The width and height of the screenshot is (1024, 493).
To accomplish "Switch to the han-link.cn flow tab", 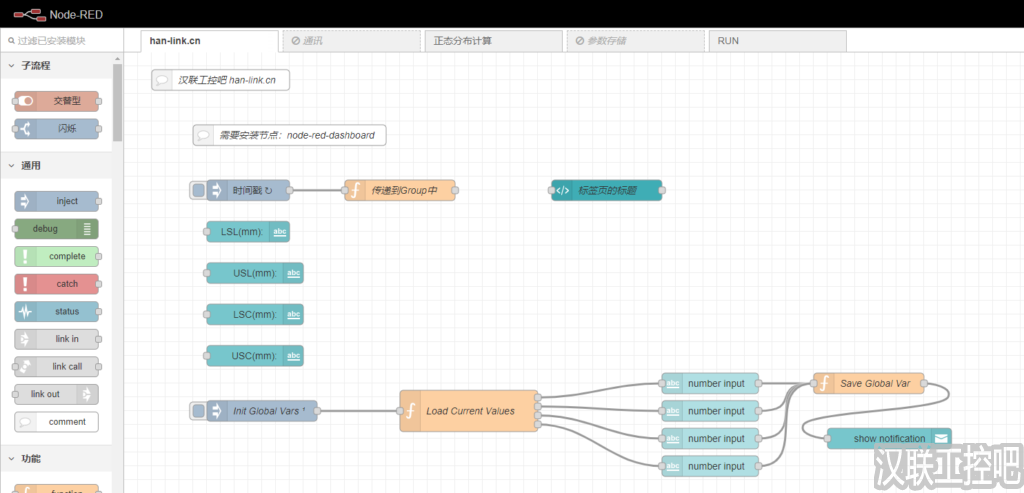I will [210, 40].
